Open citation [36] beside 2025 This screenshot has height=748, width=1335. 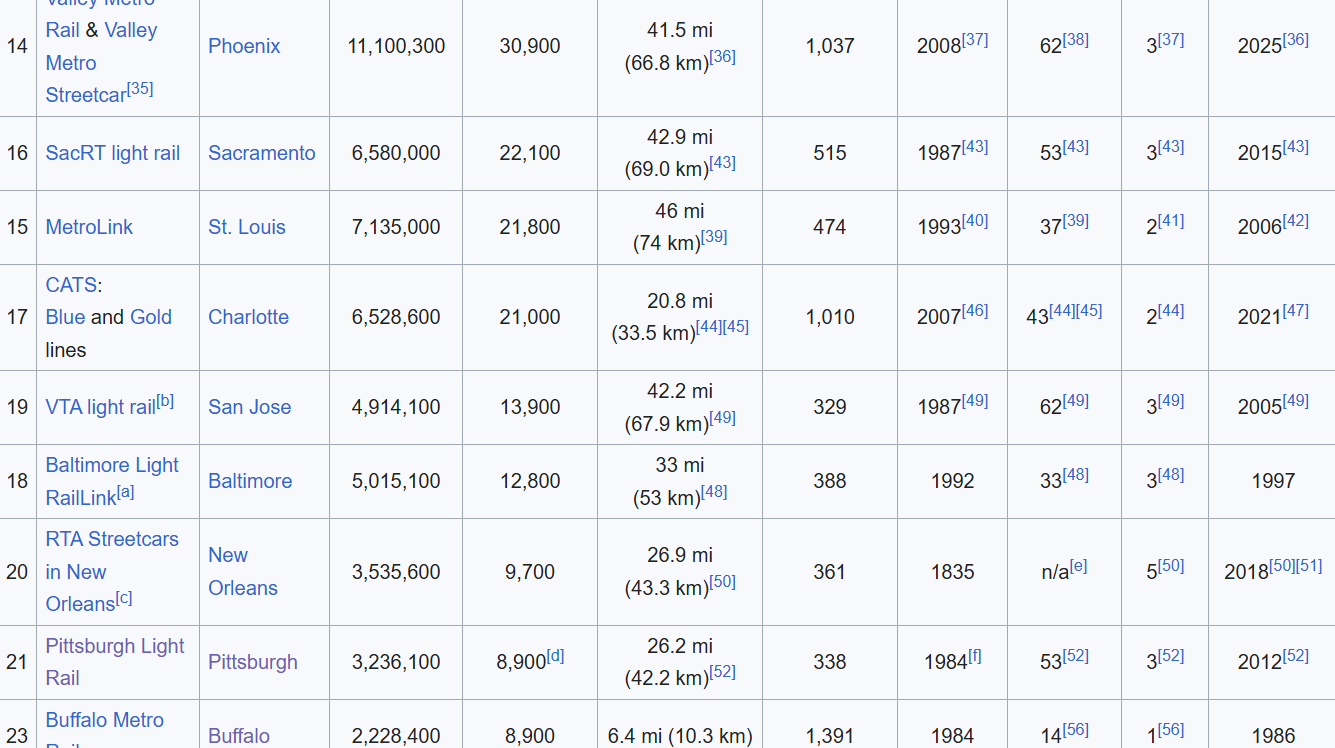point(1295,40)
